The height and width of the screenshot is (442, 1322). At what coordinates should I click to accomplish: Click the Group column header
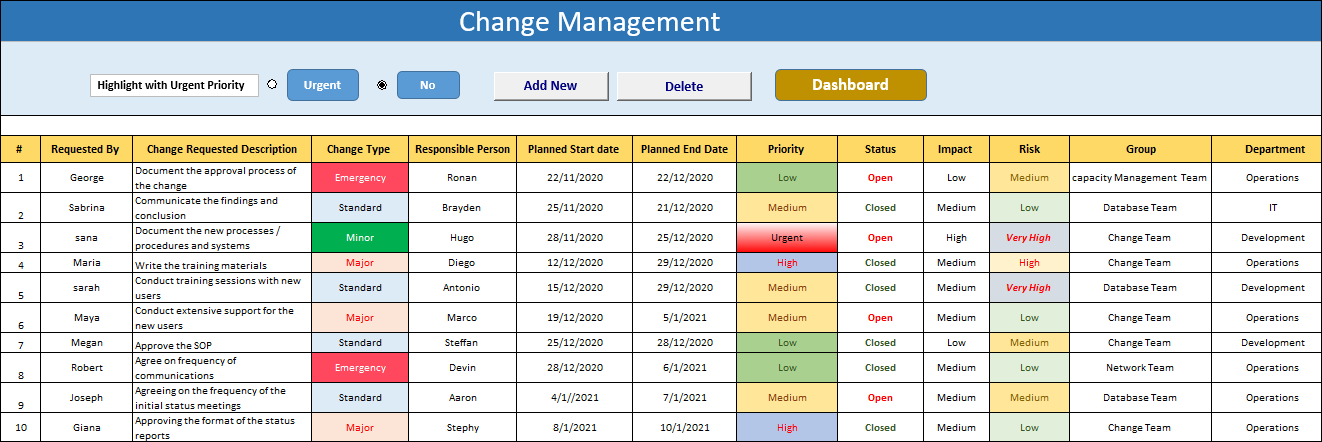tap(1140, 149)
